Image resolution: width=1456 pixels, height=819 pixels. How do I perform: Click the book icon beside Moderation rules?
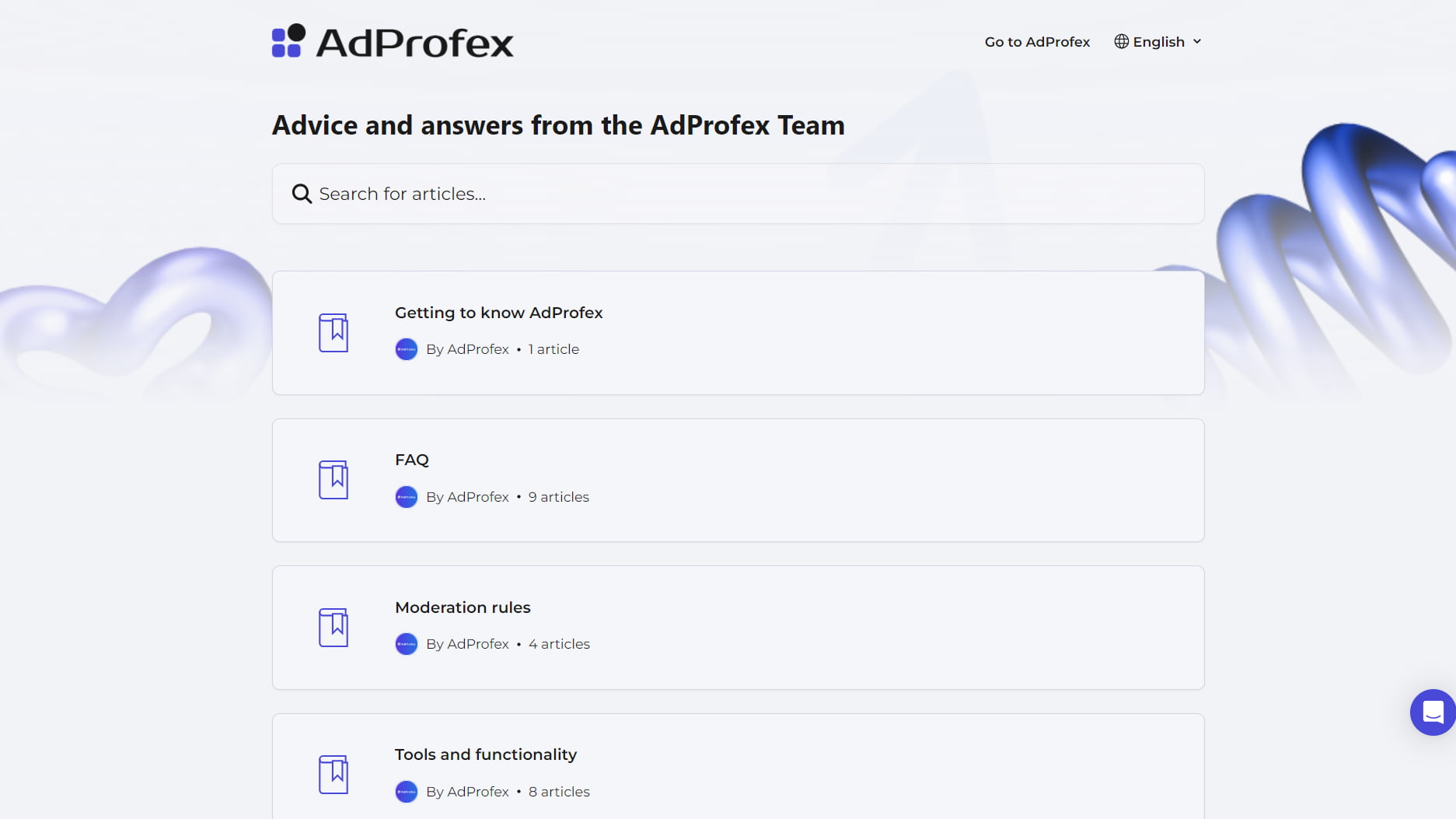(333, 628)
